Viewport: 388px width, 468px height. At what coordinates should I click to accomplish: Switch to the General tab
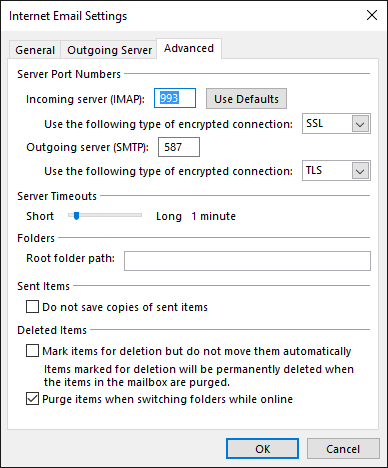coord(35,50)
